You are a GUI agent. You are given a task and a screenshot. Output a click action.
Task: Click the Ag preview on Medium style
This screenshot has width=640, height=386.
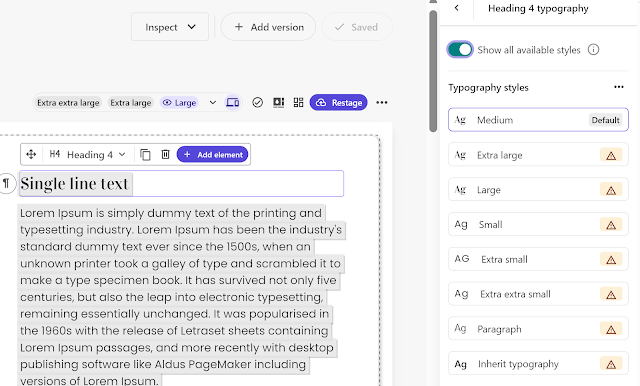click(460, 120)
